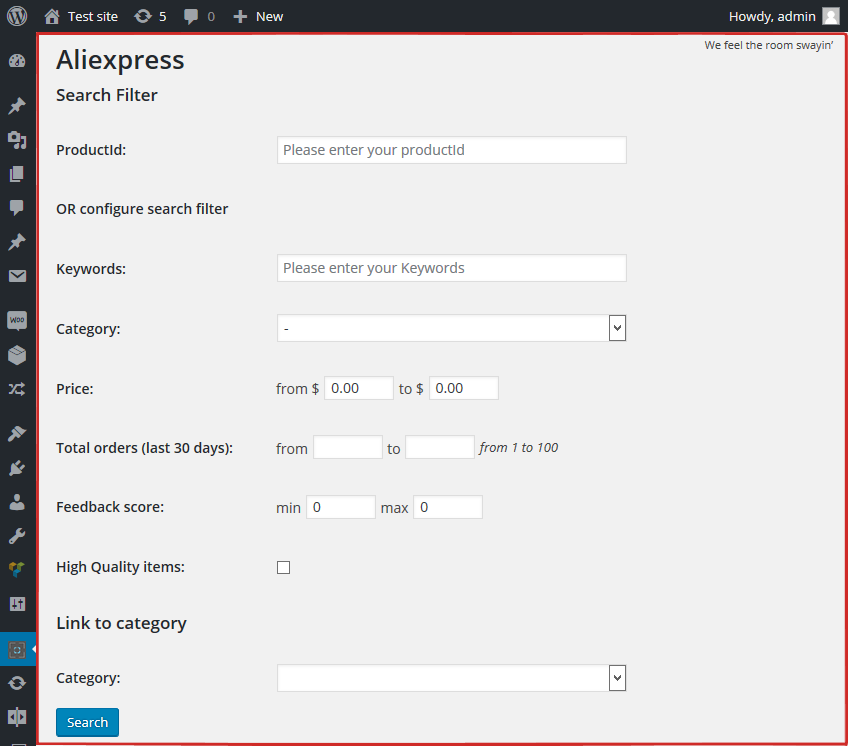Image resolution: width=848 pixels, height=746 pixels.
Task: Open the Products box icon
Action: click(x=17, y=355)
